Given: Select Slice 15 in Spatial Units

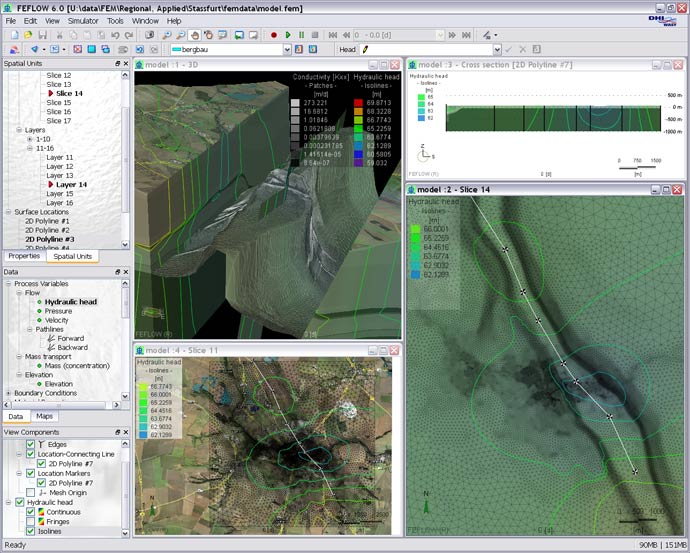Looking at the screenshot, I should (59, 103).
